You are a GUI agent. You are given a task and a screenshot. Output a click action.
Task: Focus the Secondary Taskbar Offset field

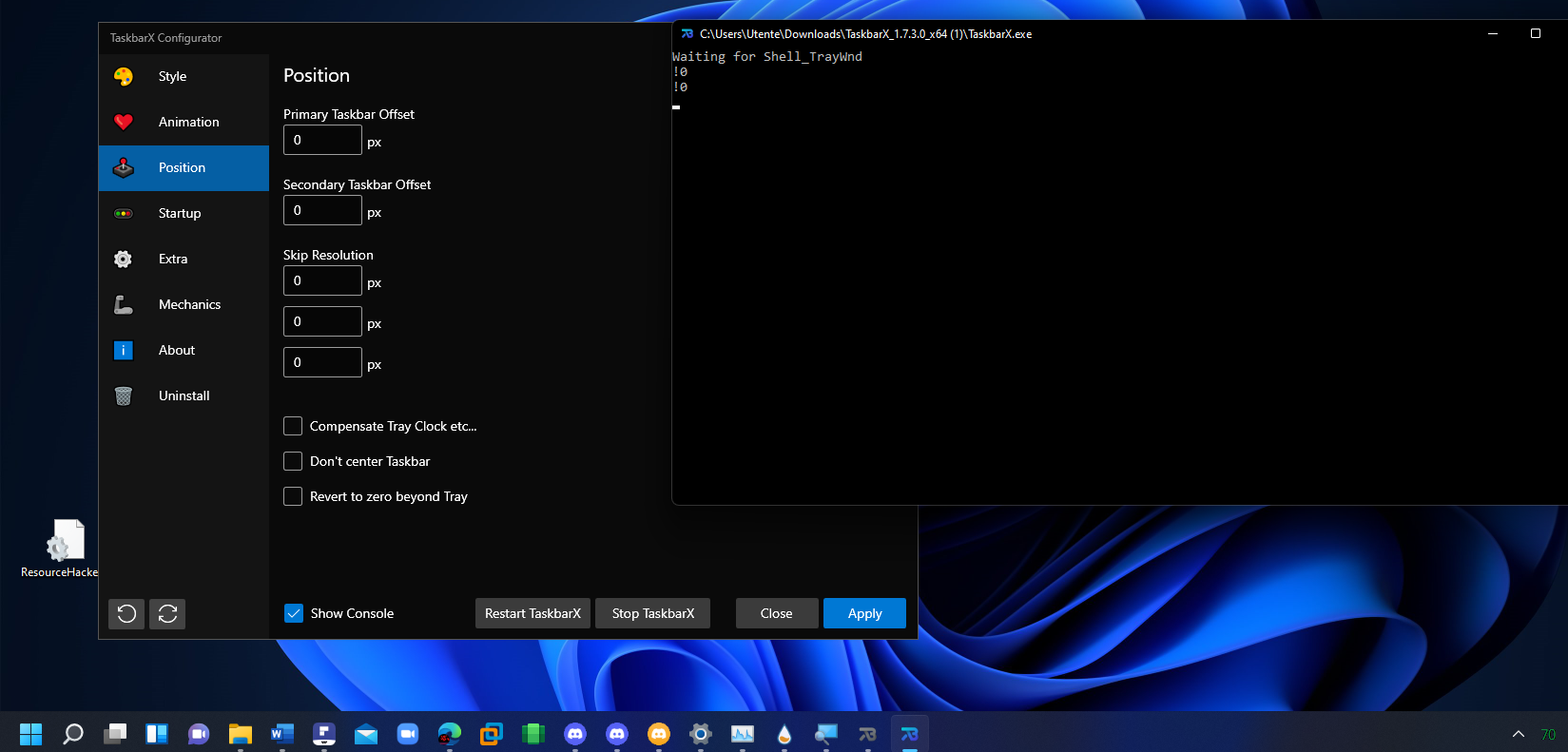coord(322,210)
